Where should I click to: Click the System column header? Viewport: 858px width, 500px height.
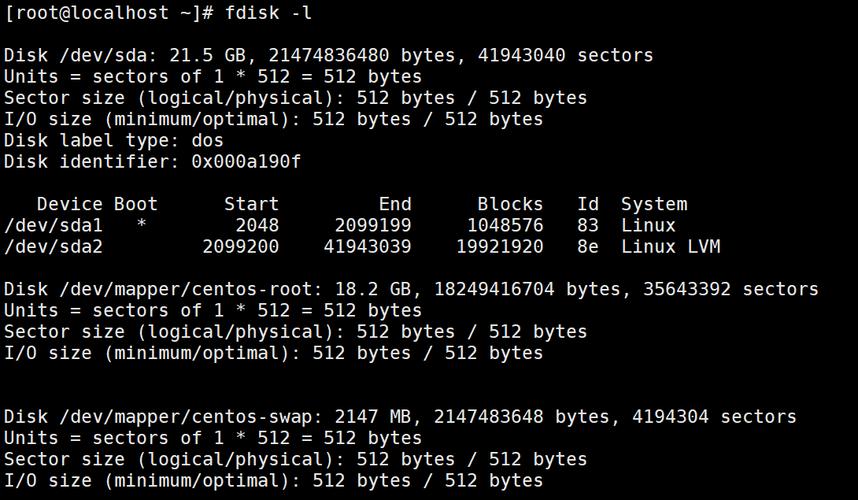pyautogui.click(x=654, y=204)
